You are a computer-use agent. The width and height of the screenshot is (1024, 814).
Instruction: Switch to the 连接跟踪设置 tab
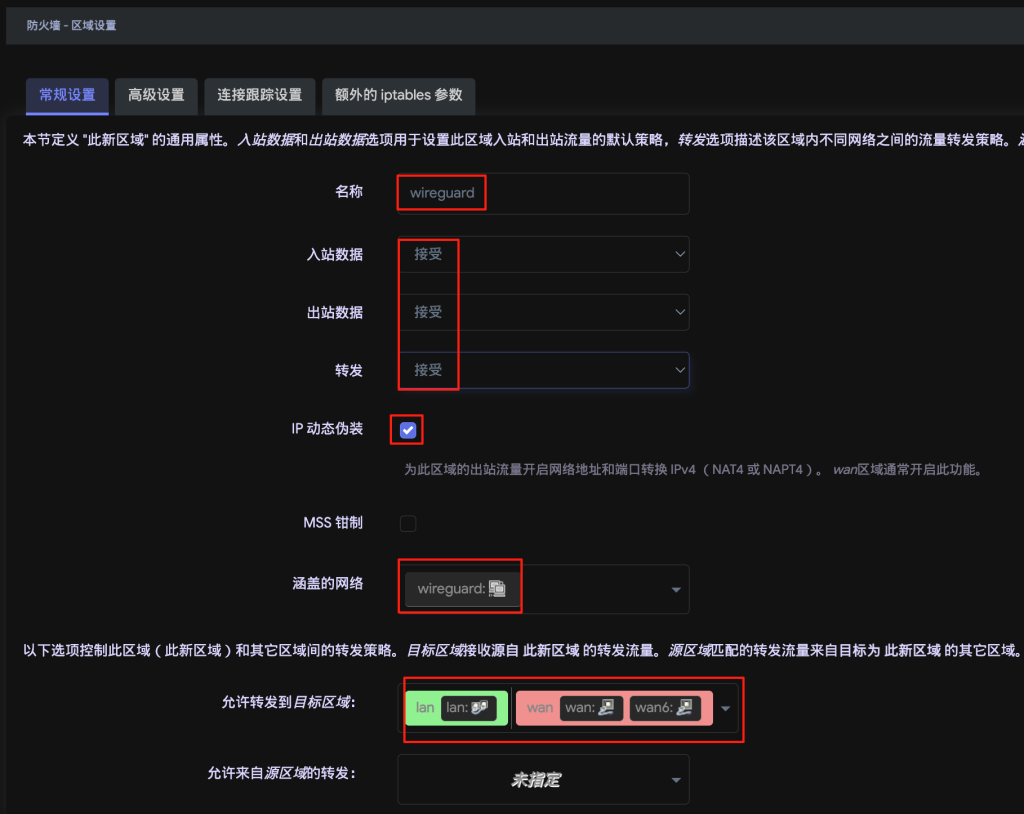click(259, 95)
